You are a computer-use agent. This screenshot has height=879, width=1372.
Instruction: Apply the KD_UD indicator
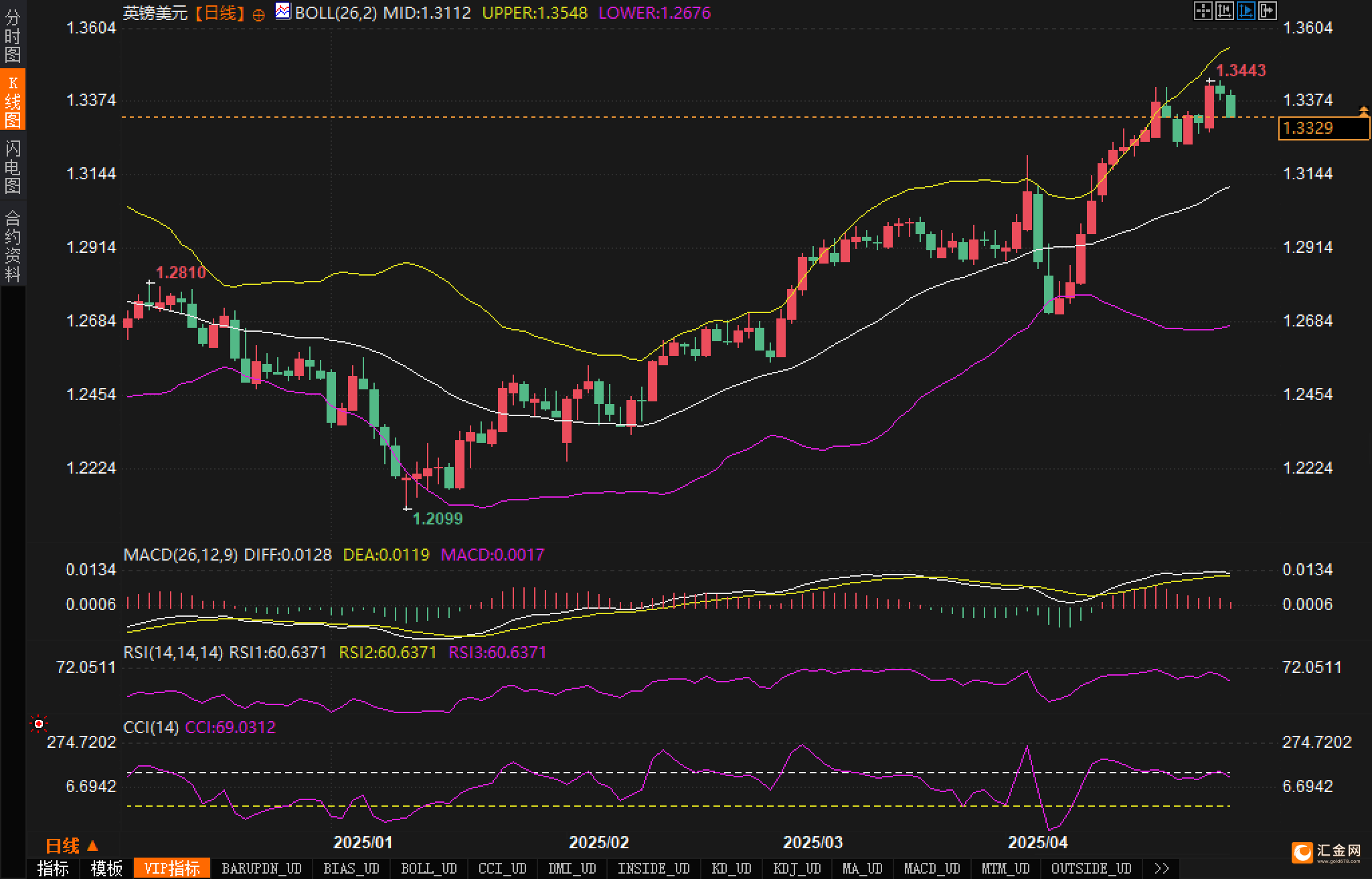click(x=732, y=868)
